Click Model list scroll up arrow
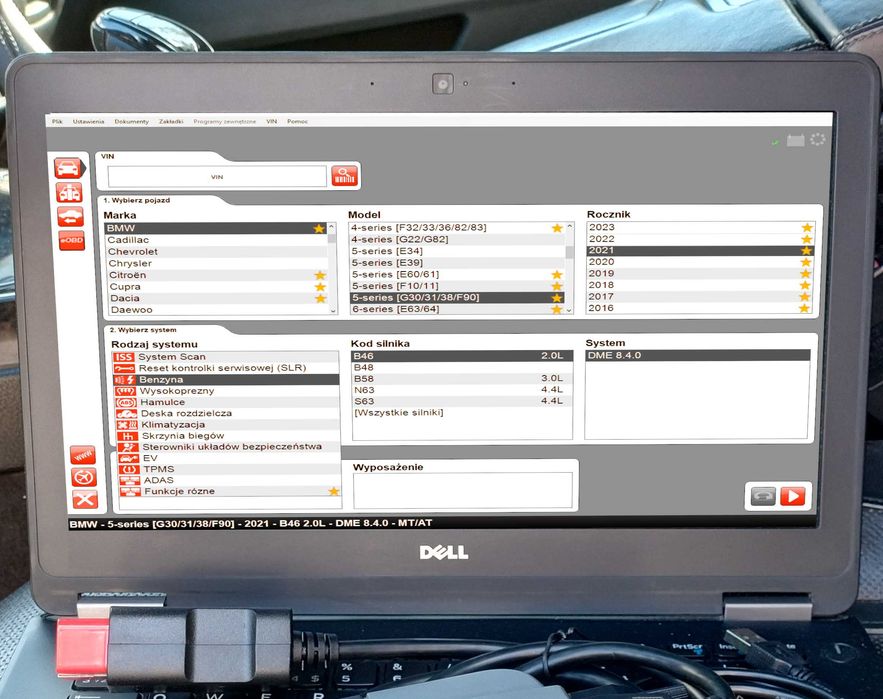 click(569, 226)
